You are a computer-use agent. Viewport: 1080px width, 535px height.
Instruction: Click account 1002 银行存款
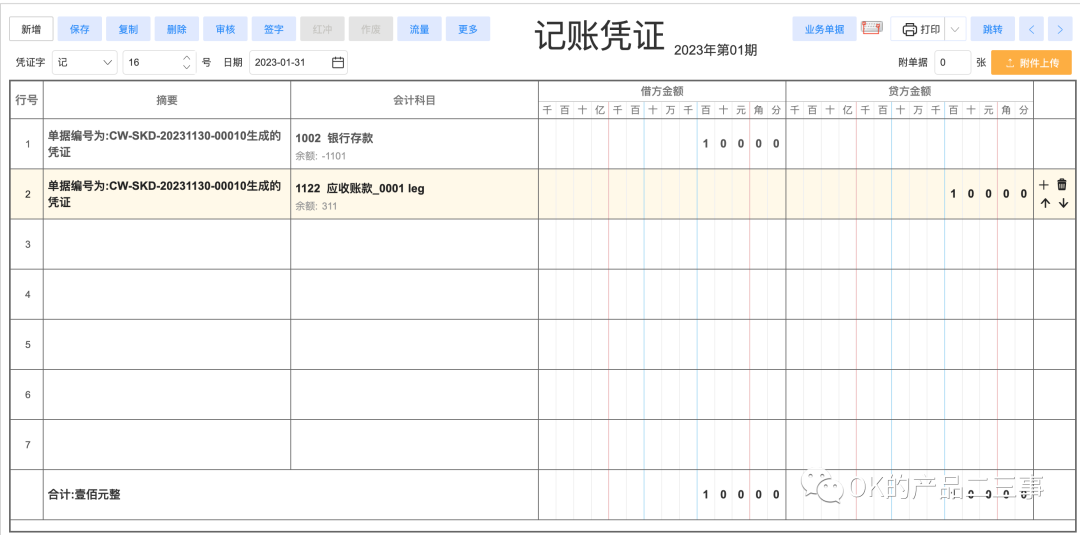(334, 138)
